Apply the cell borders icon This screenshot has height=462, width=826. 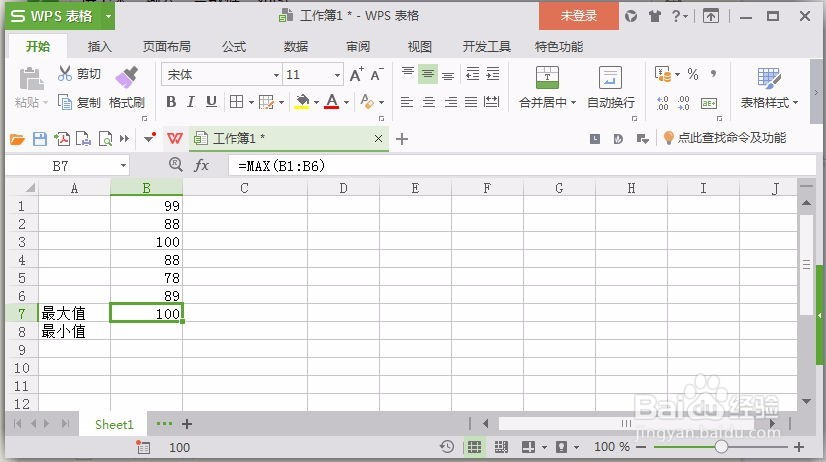click(x=237, y=102)
